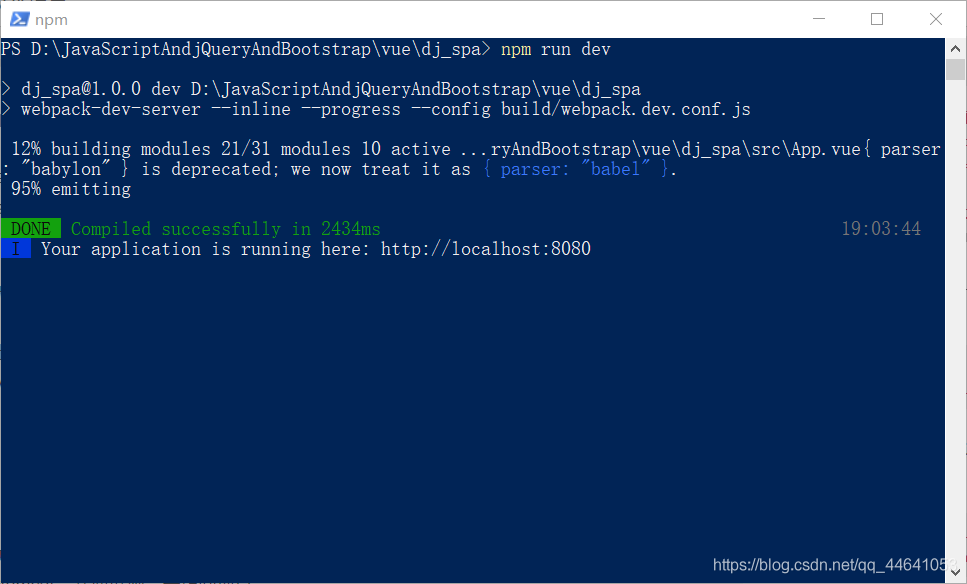This screenshot has width=967, height=584.
Task: Click the green DONE badge
Action: [x=31, y=229]
